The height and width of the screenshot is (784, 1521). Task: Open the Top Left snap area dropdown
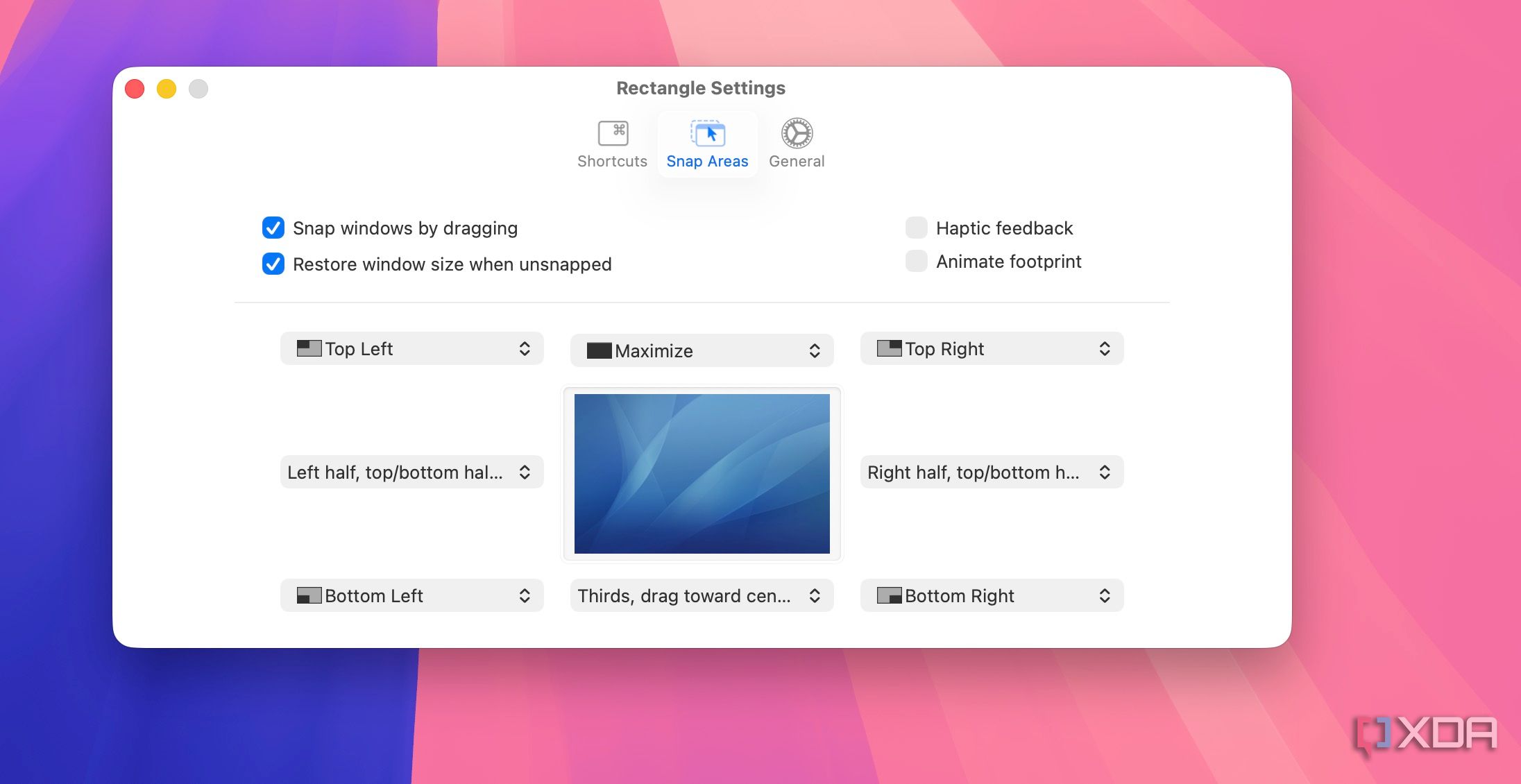click(x=412, y=348)
